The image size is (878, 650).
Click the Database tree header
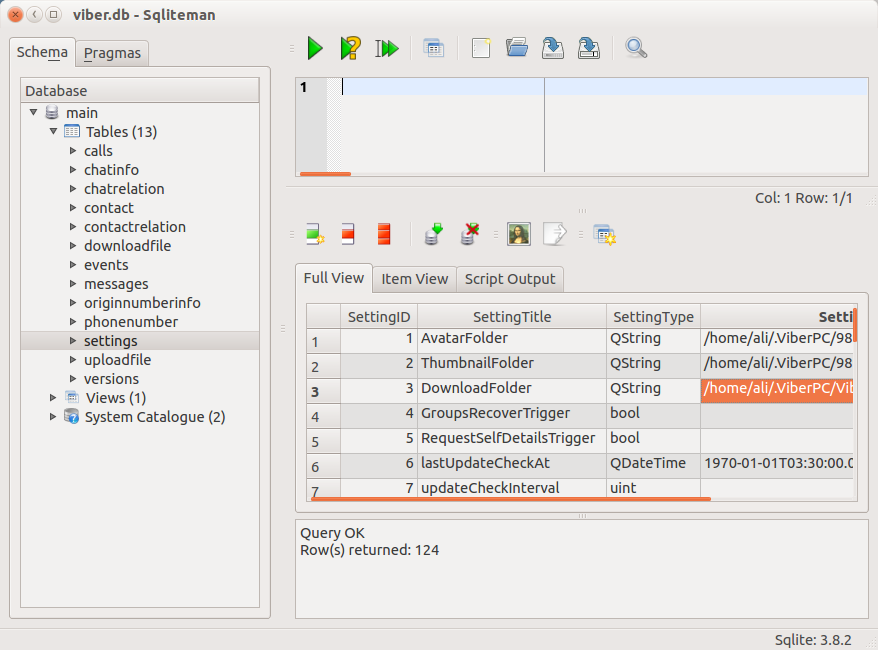[140, 91]
